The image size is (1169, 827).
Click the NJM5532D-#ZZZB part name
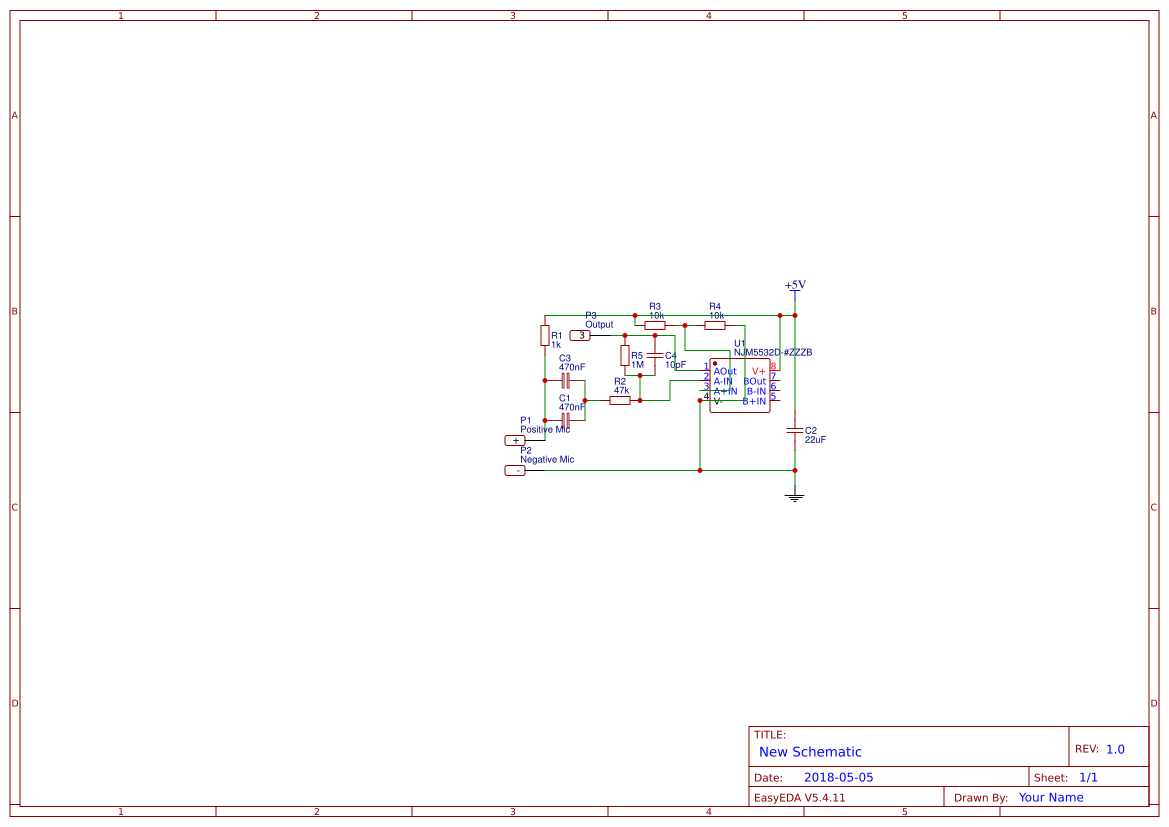[x=773, y=353]
